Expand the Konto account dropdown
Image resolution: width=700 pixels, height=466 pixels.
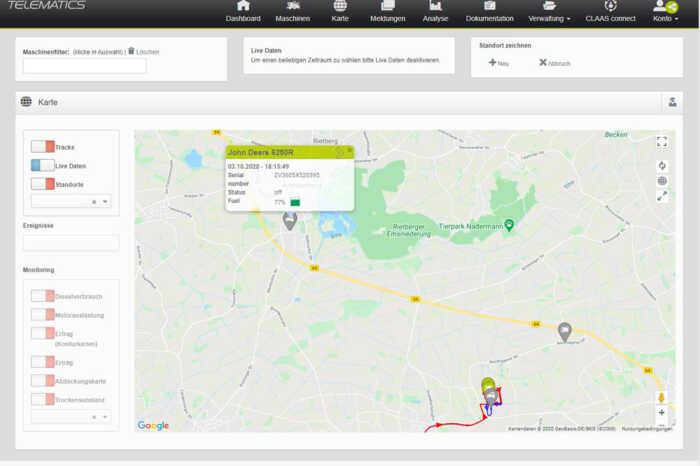[665, 12]
